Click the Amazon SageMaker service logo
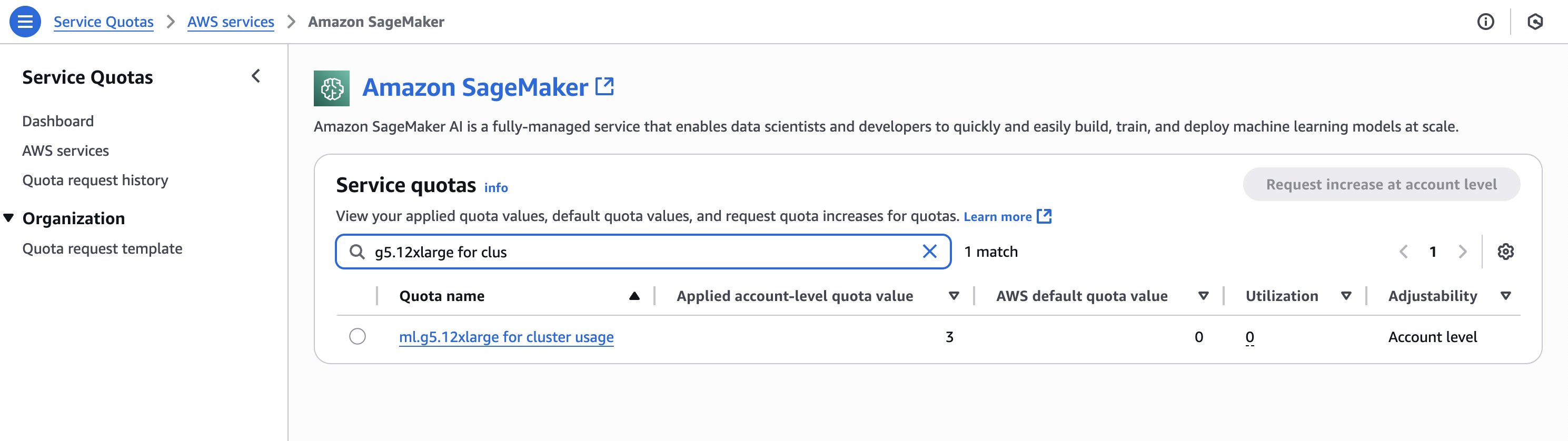This screenshot has height=441, width=1568. [332, 88]
